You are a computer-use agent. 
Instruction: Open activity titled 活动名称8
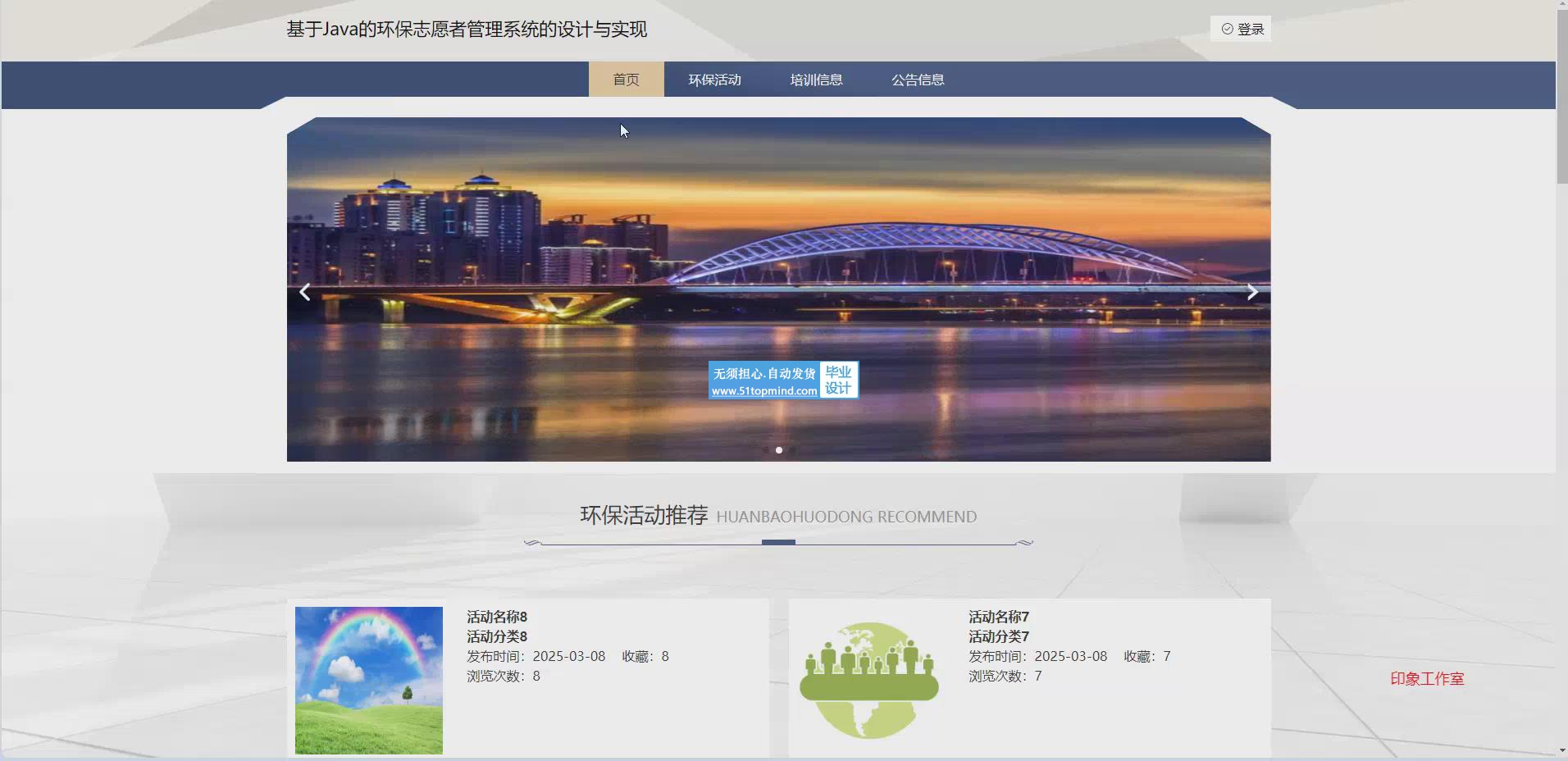click(x=497, y=617)
